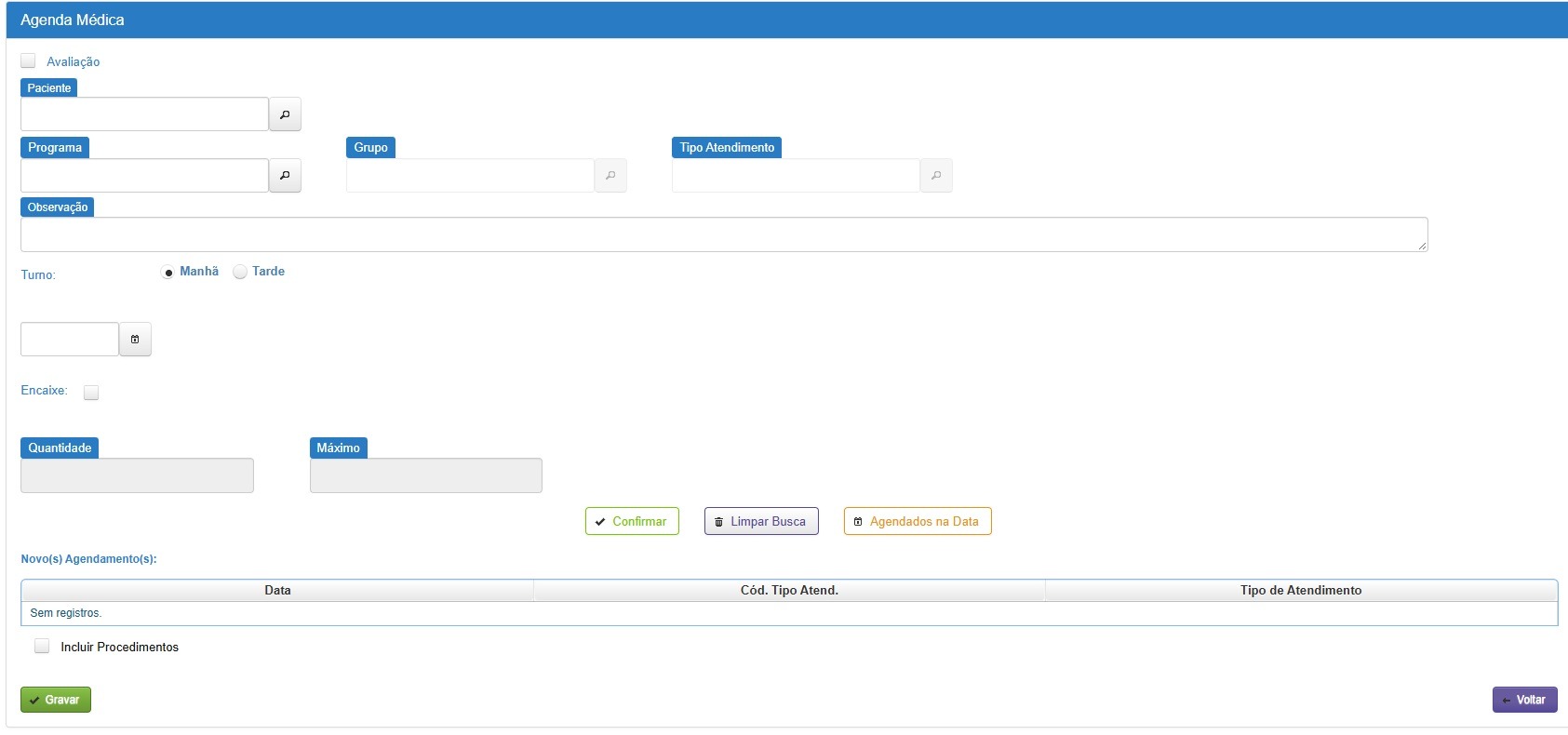Sort by the Data column header

click(x=277, y=590)
